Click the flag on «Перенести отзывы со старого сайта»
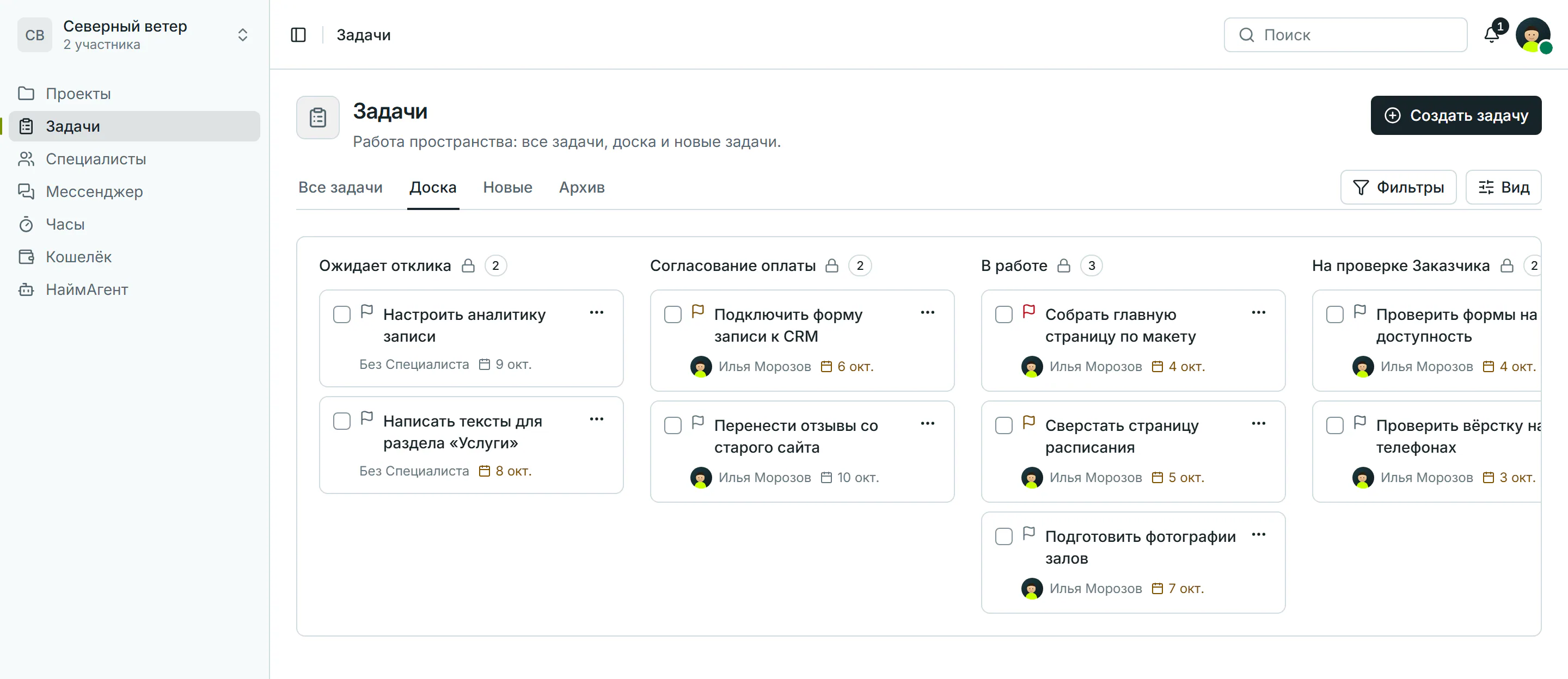Image resolution: width=1568 pixels, height=679 pixels. click(697, 422)
